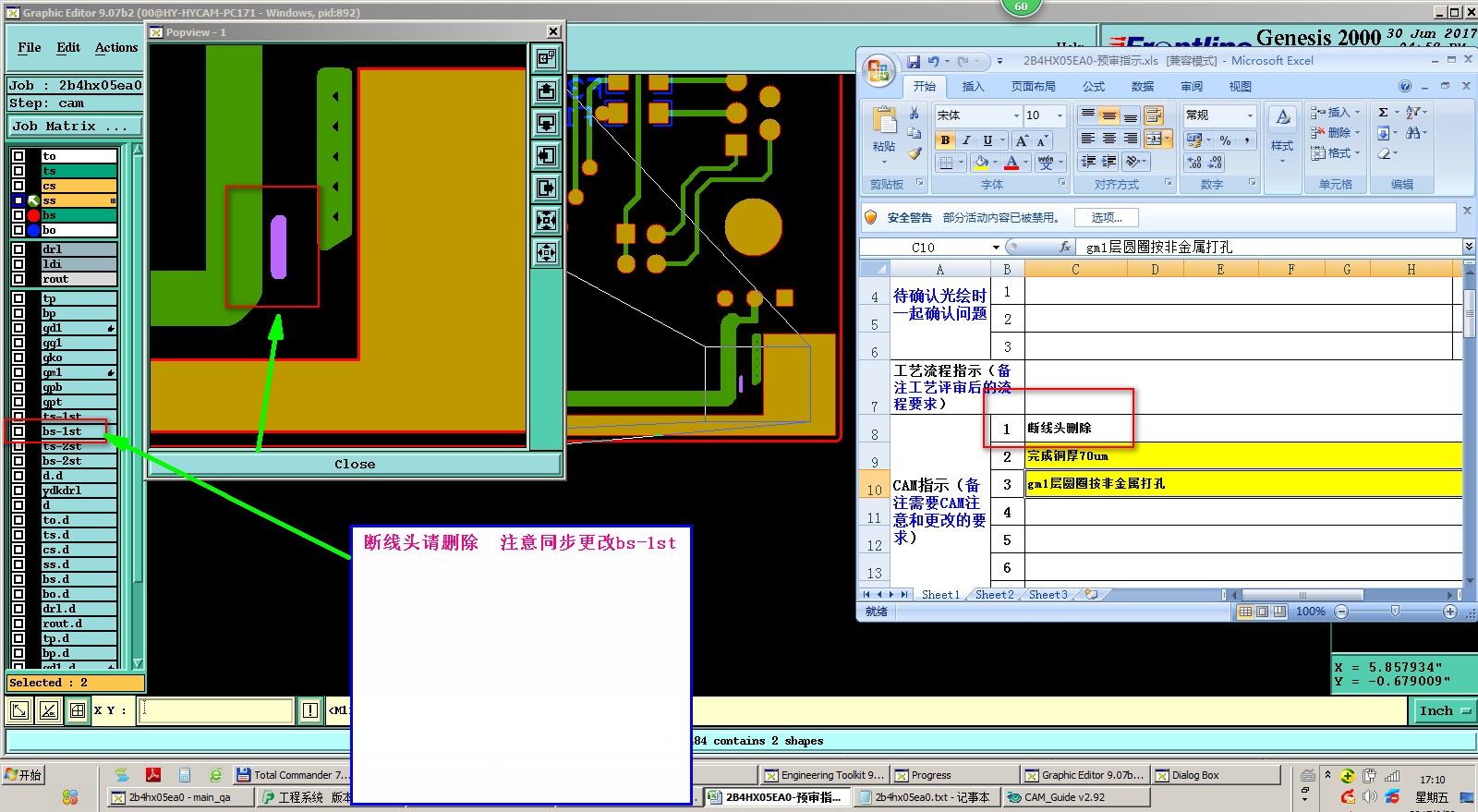
Task: Click the pan-right icon in Popview toolbar
Action: 547,188
